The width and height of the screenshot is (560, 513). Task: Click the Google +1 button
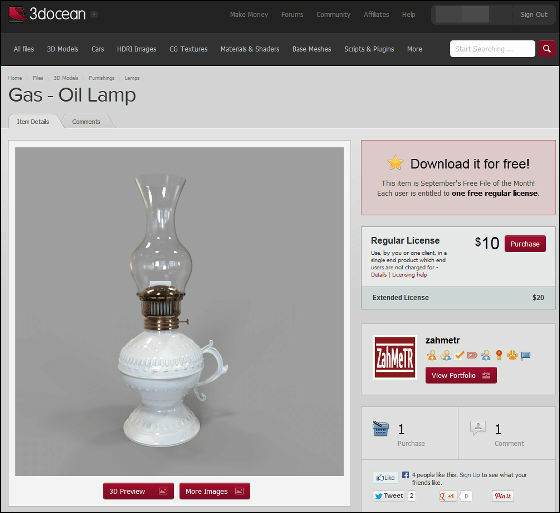(447, 496)
